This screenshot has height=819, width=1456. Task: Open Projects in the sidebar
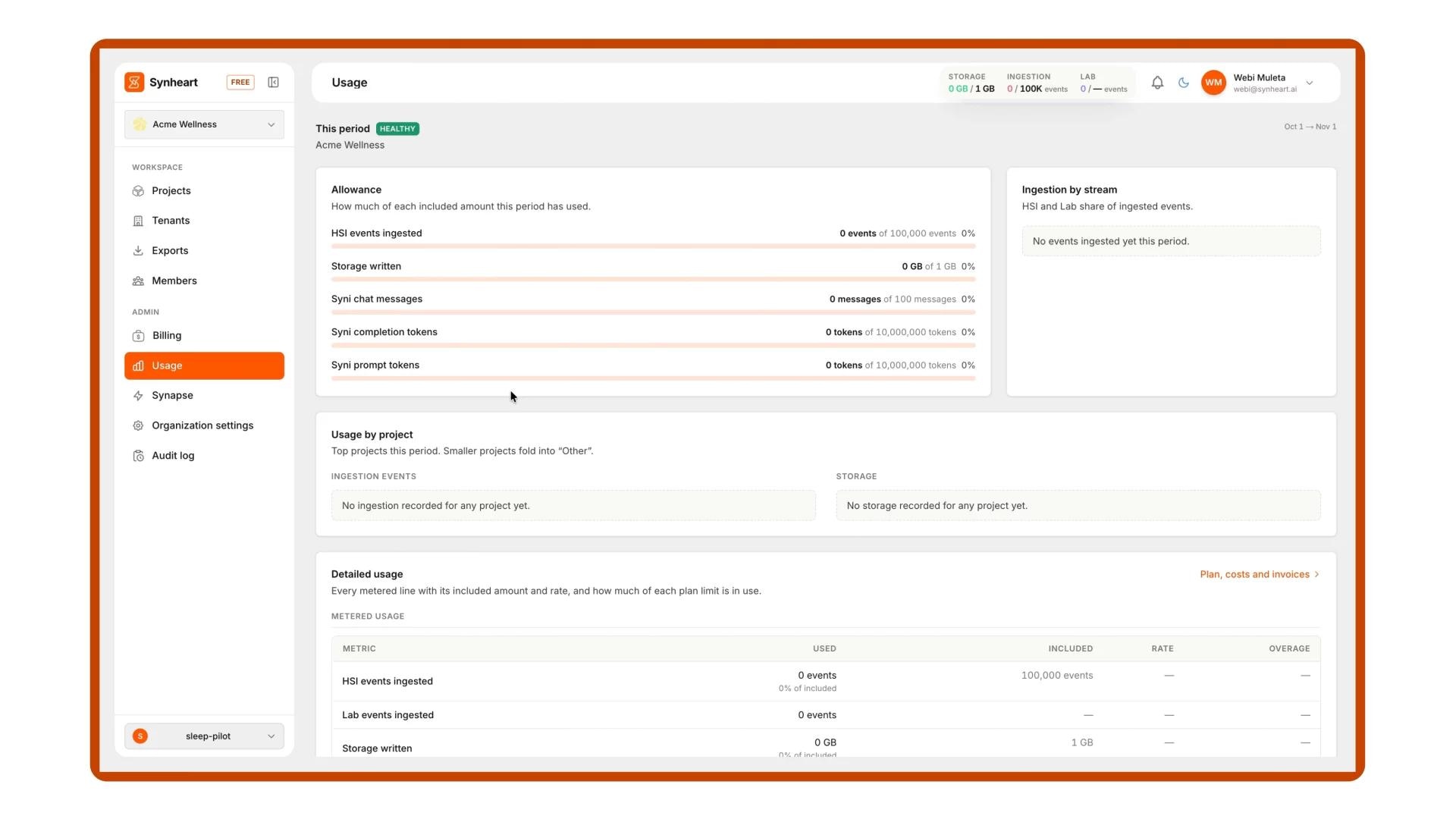point(204,191)
